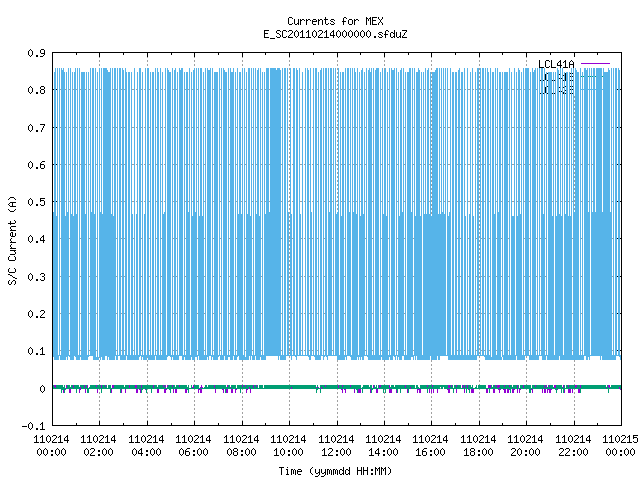
Task: Click the 0 y-axis tick label
Action: [x=42, y=389]
